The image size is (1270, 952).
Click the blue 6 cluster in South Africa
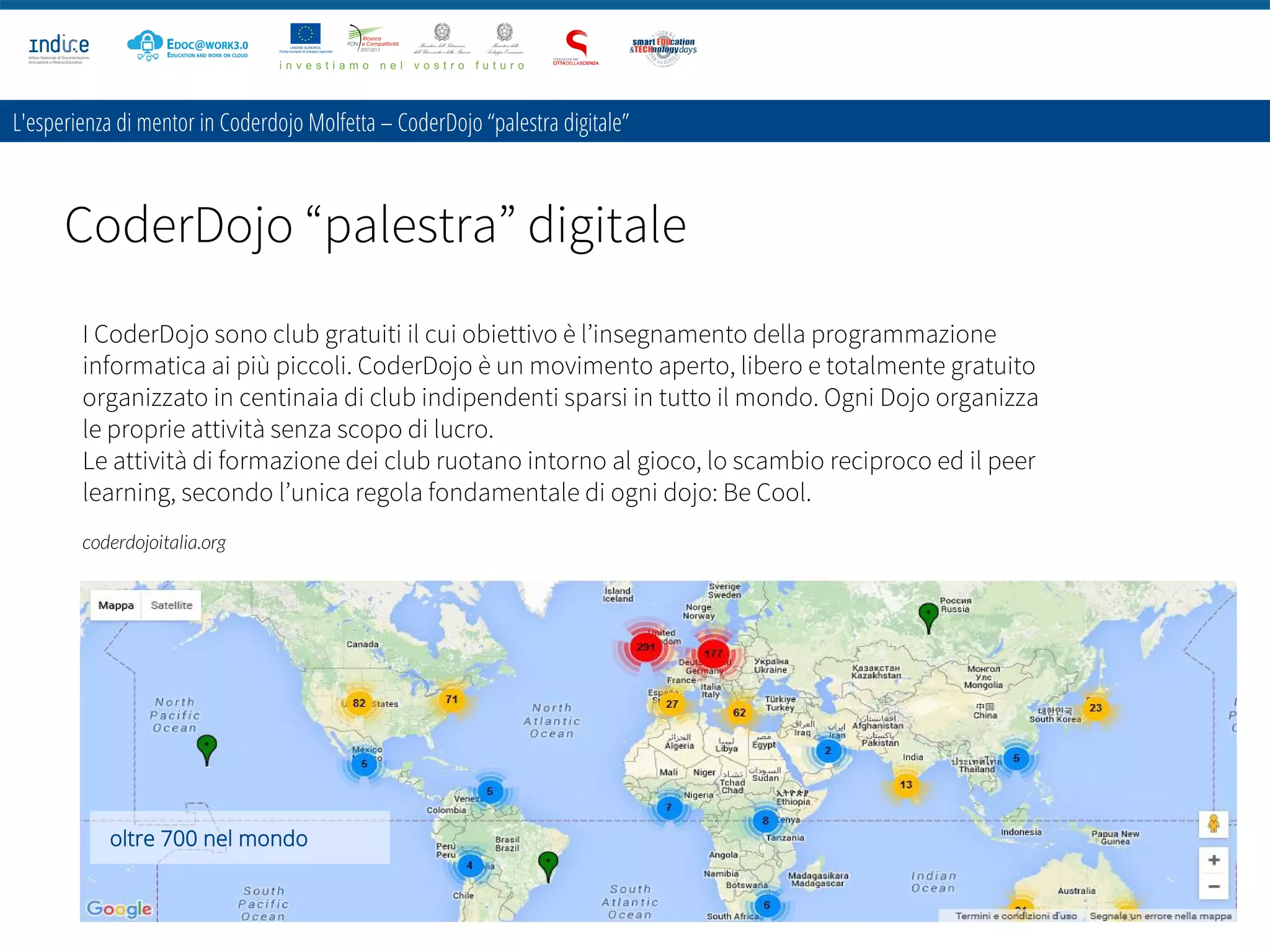coord(766,906)
